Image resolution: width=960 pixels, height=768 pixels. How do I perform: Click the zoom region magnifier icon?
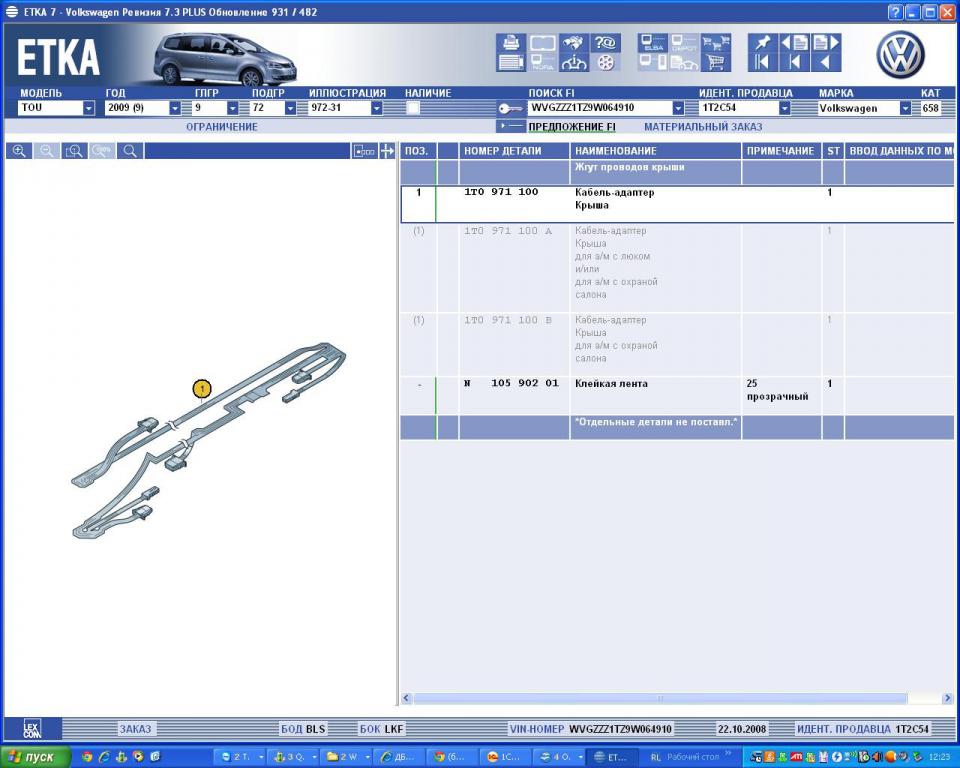click(x=74, y=151)
